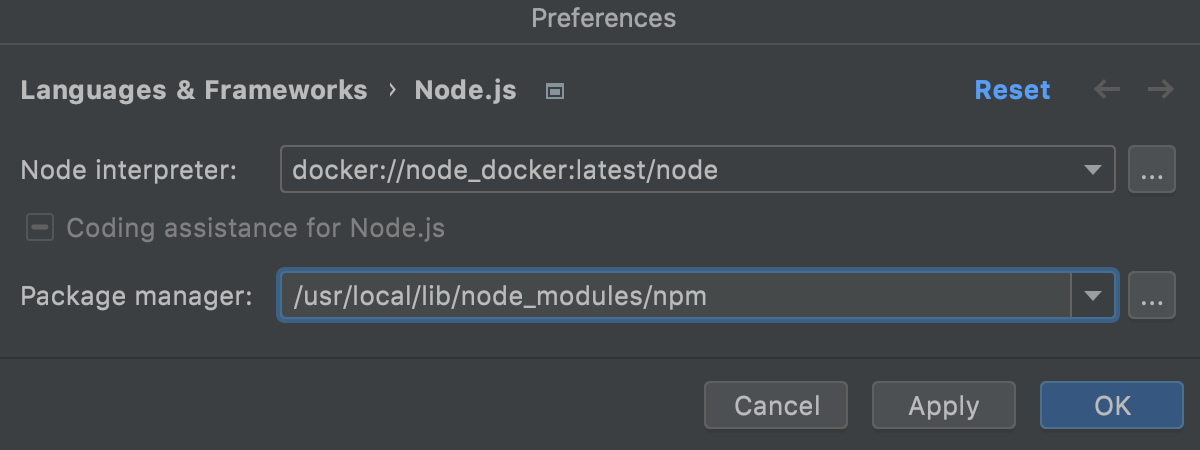Cancel the Preferences dialog
Screen dimensions: 1200x450
[x=776, y=405]
